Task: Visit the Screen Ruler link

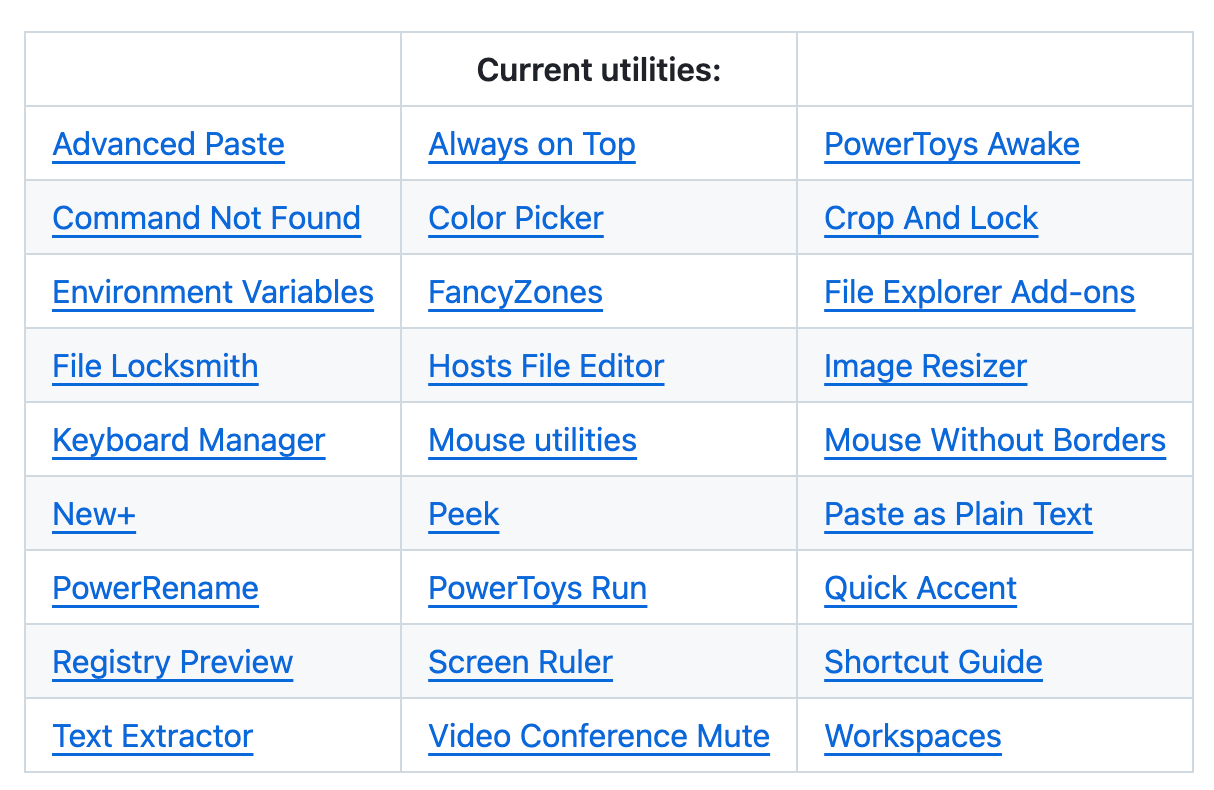Action: [521, 662]
